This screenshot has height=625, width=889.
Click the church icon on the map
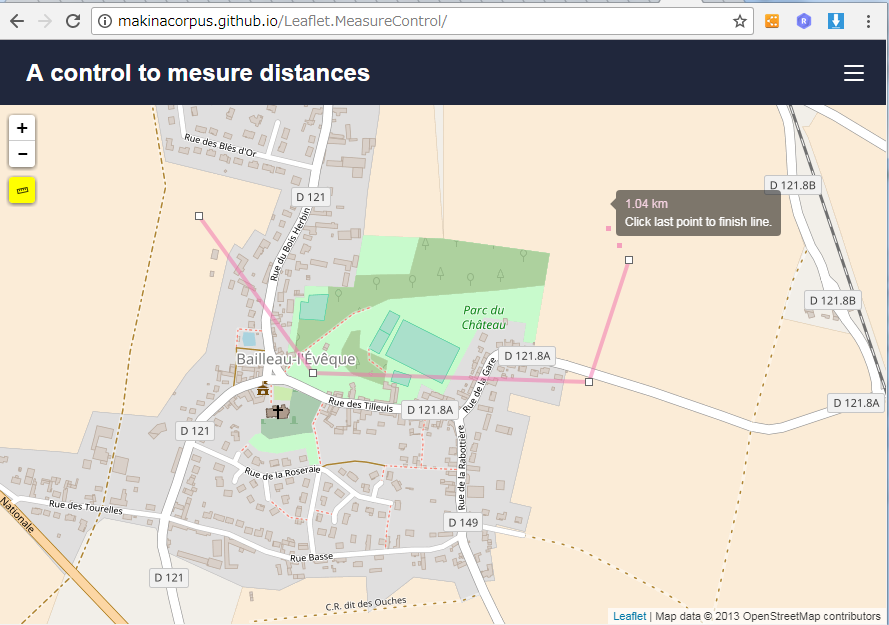(x=277, y=411)
